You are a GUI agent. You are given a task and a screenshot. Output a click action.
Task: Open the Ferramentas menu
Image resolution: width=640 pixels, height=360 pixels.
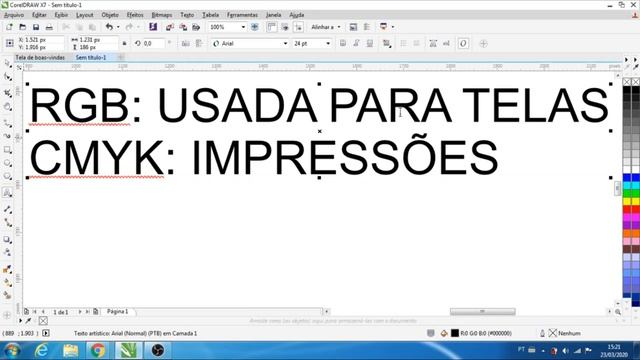click(x=242, y=15)
